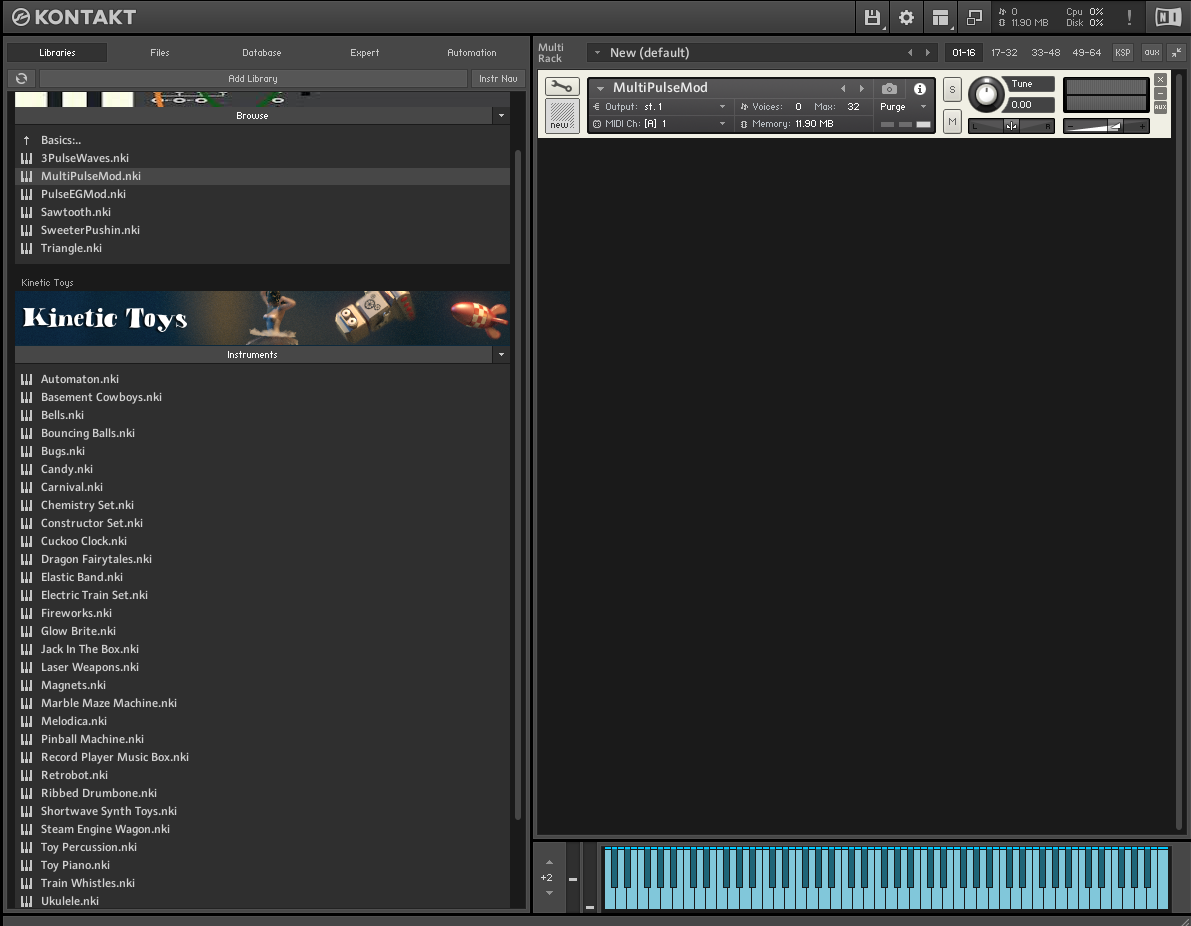Mute the MultiPulseMod instrument
The width and height of the screenshot is (1191, 926).
pos(952,122)
